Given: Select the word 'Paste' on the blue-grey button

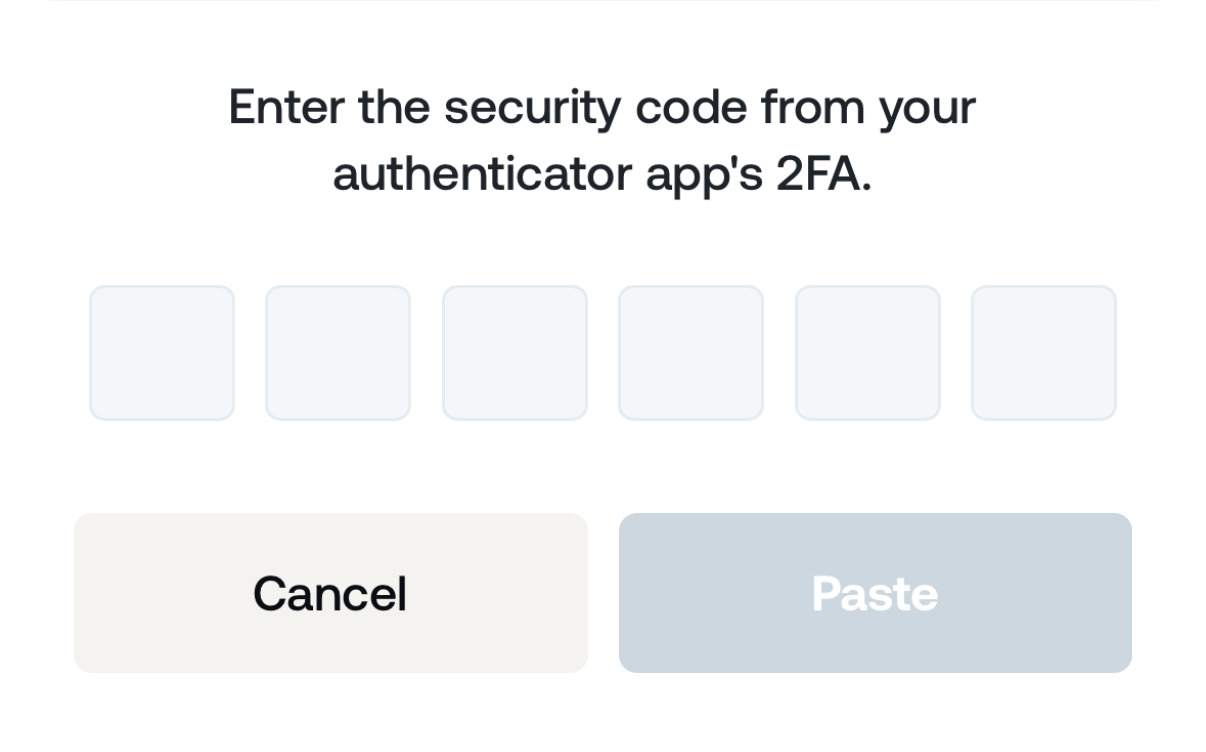Looking at the screenshot, I should pyautogui.click(x=875, y=593).
